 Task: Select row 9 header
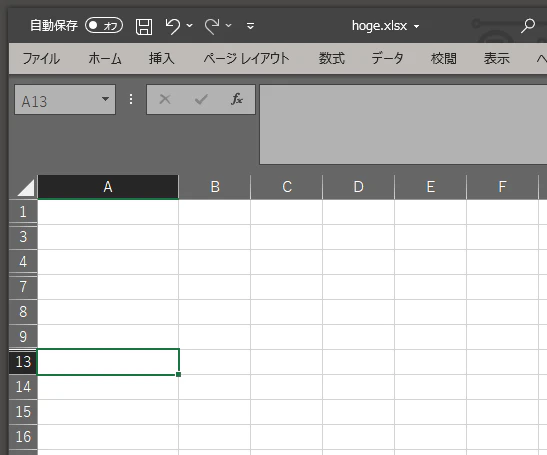pyautogui.click(x=23, y=337)
